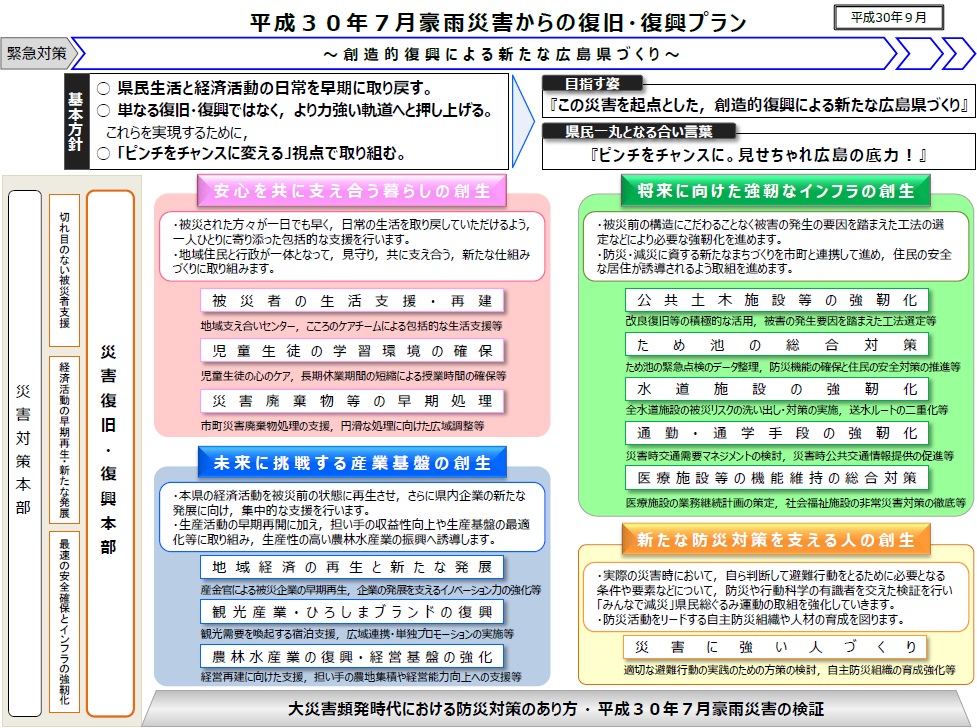Select the date box 平成30年9月
Image resolution: width=977 pixels, height=728 pixels.
[x=889, y=17]
